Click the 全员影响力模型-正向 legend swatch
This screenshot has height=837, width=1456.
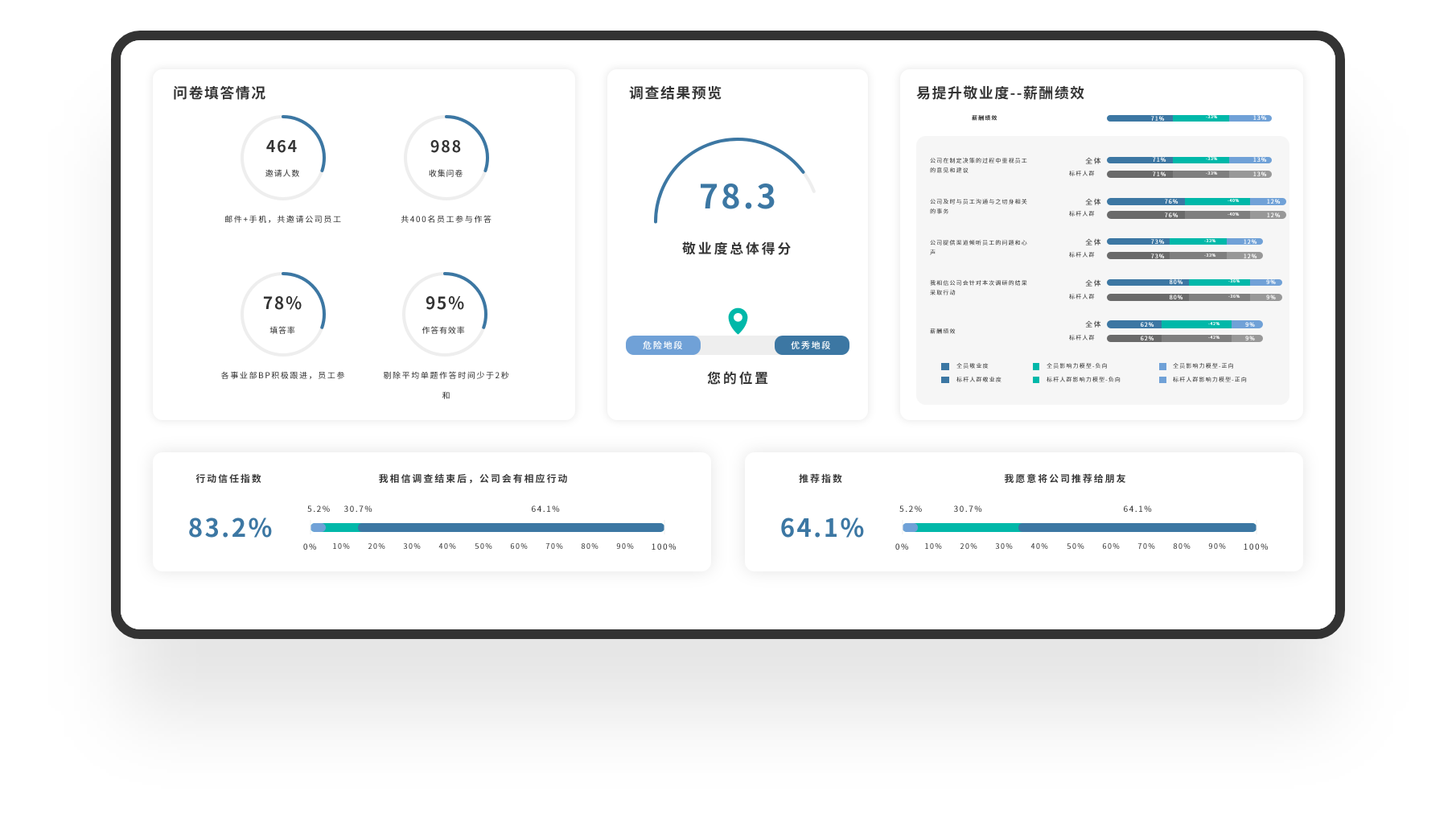click(1162, 366)
